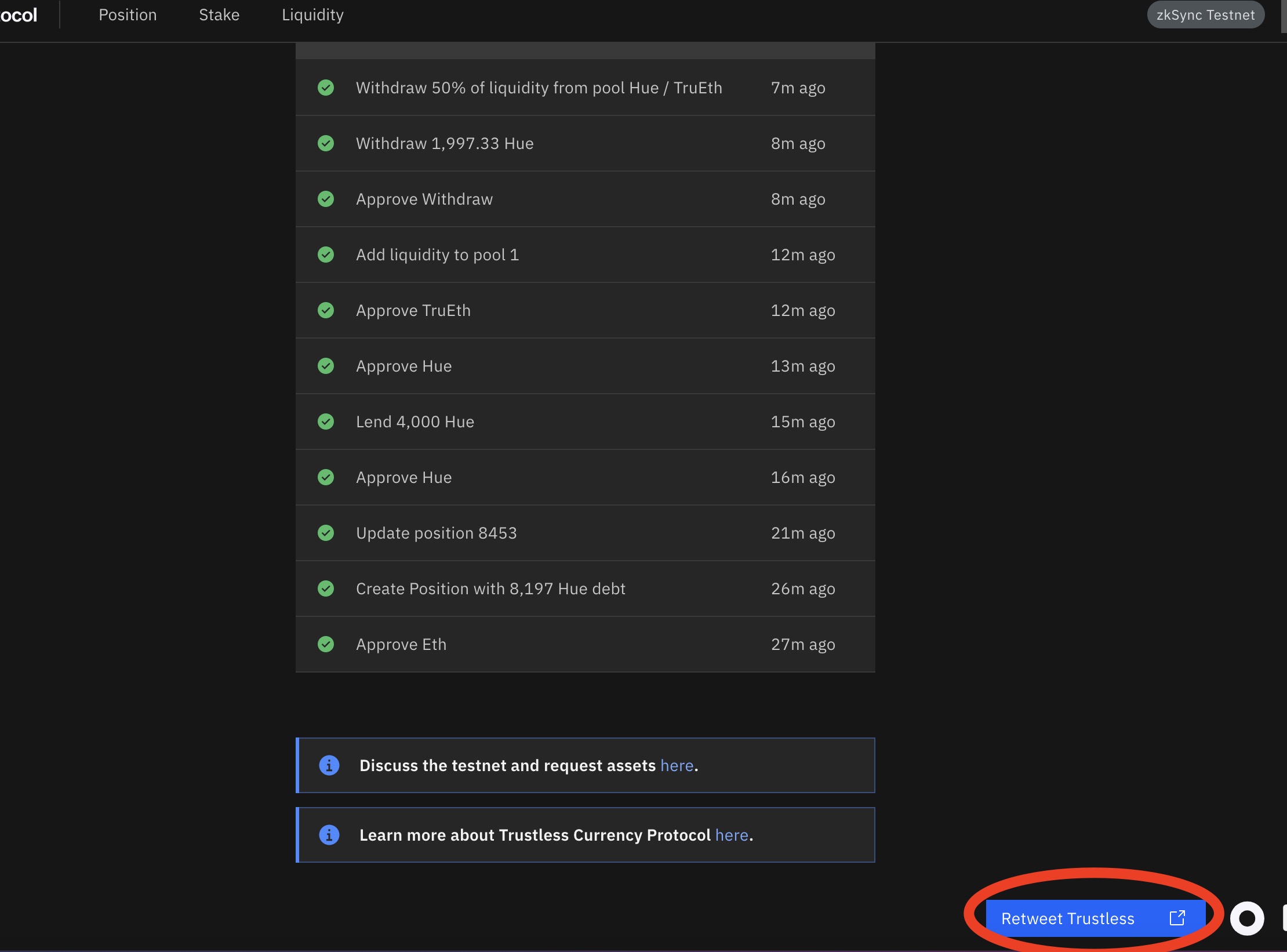Click info icon in Discuss the testnet banner
This screenshot has width=1287, height=952.
click(329, 765)
